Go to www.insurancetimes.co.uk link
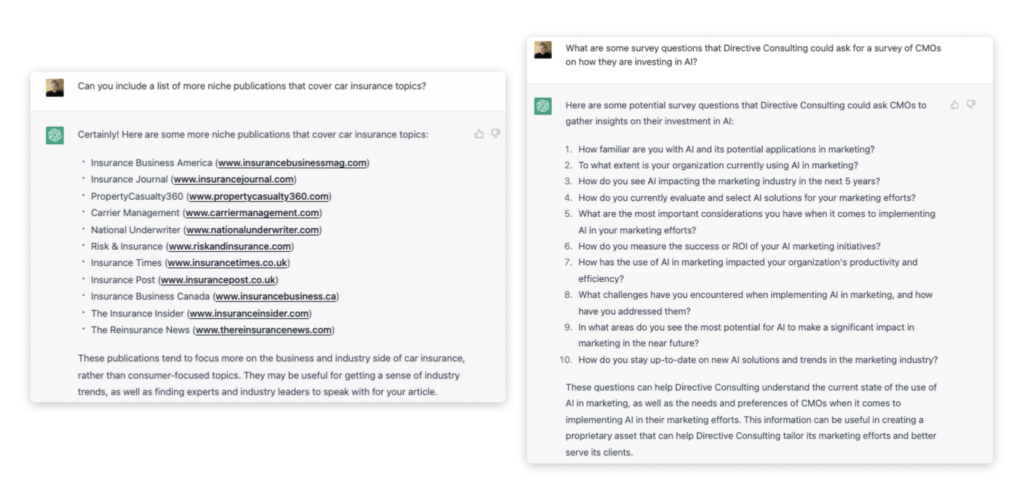This screenshot has width=1024, height=500. pos(227,263)
